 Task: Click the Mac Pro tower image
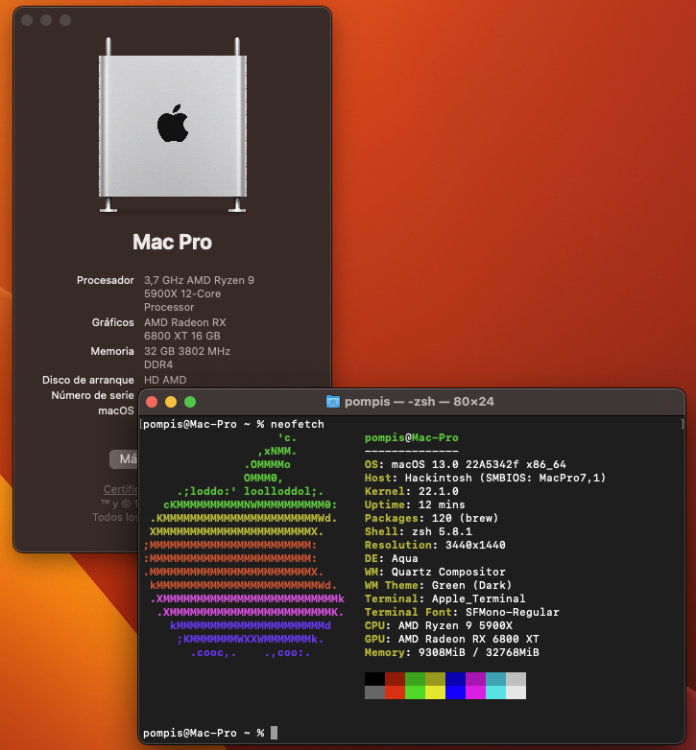tap(173, 125)
